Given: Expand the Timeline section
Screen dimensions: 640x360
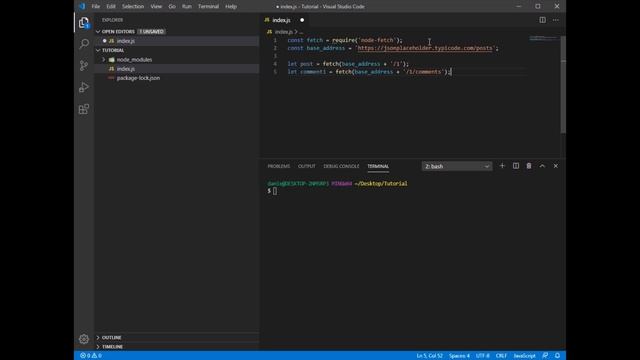Looking at the screenshot, I should tap(98, 347).
